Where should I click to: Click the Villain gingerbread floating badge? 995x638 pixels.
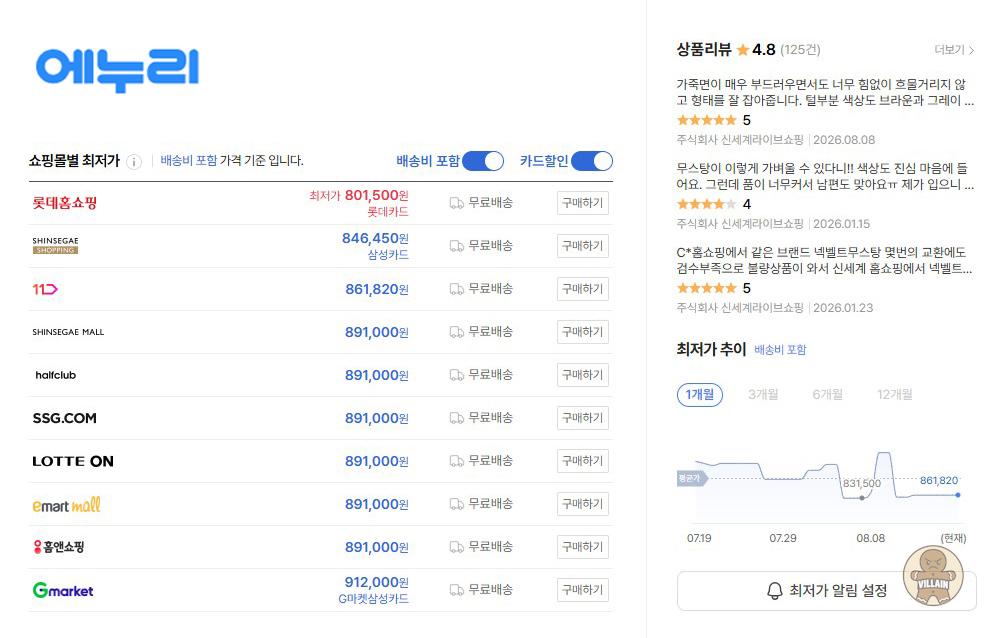(933, 576)
